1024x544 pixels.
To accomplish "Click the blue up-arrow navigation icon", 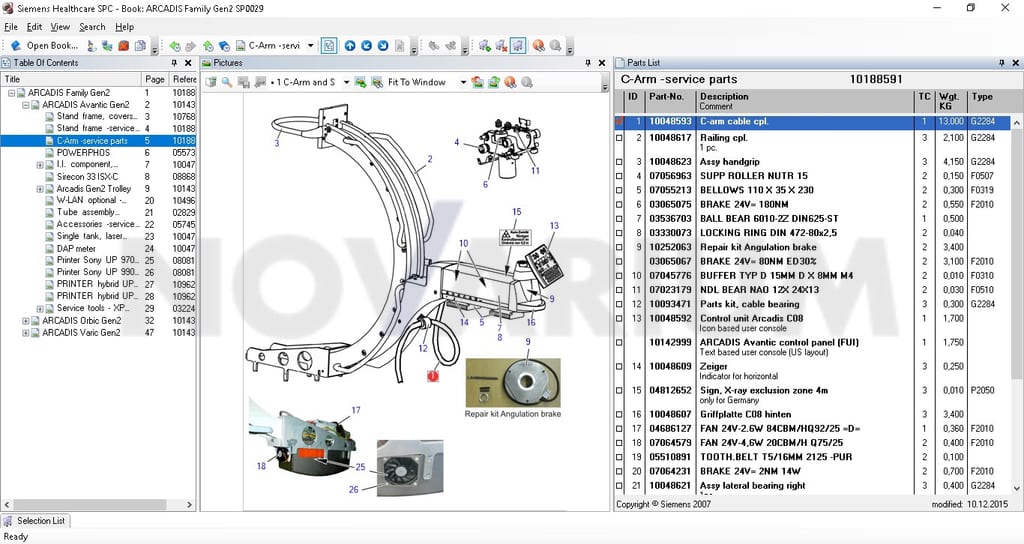I will [350, 46].
